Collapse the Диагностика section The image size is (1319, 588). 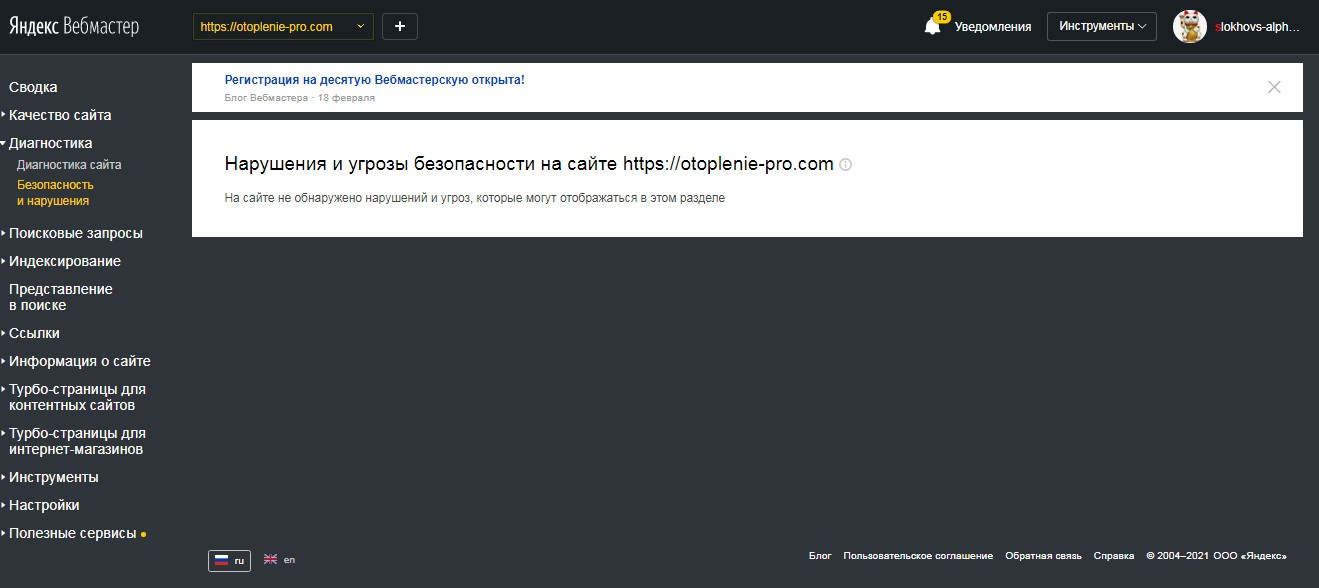coord(50,143)
